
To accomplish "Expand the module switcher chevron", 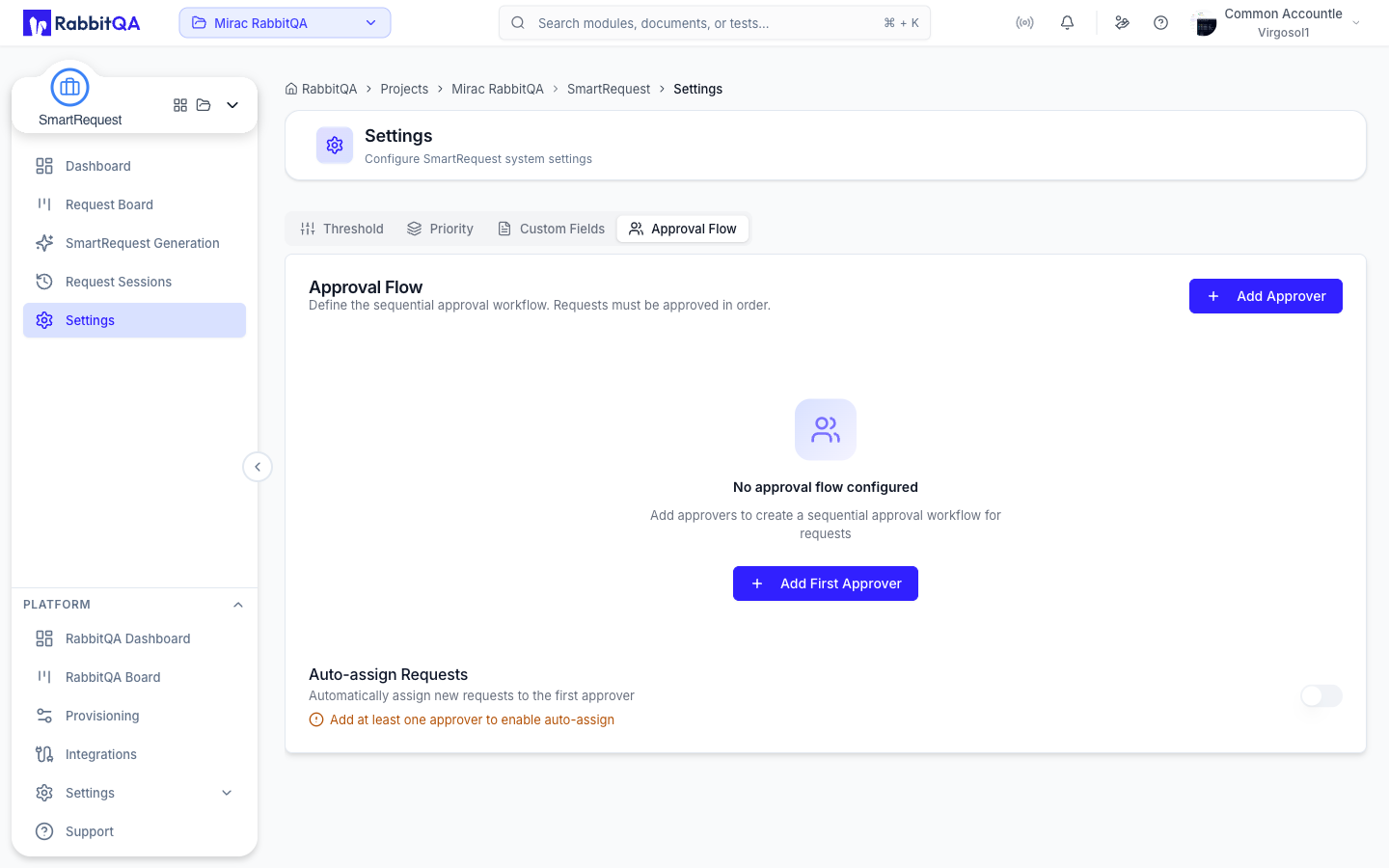I will click(x=232, y=105).
